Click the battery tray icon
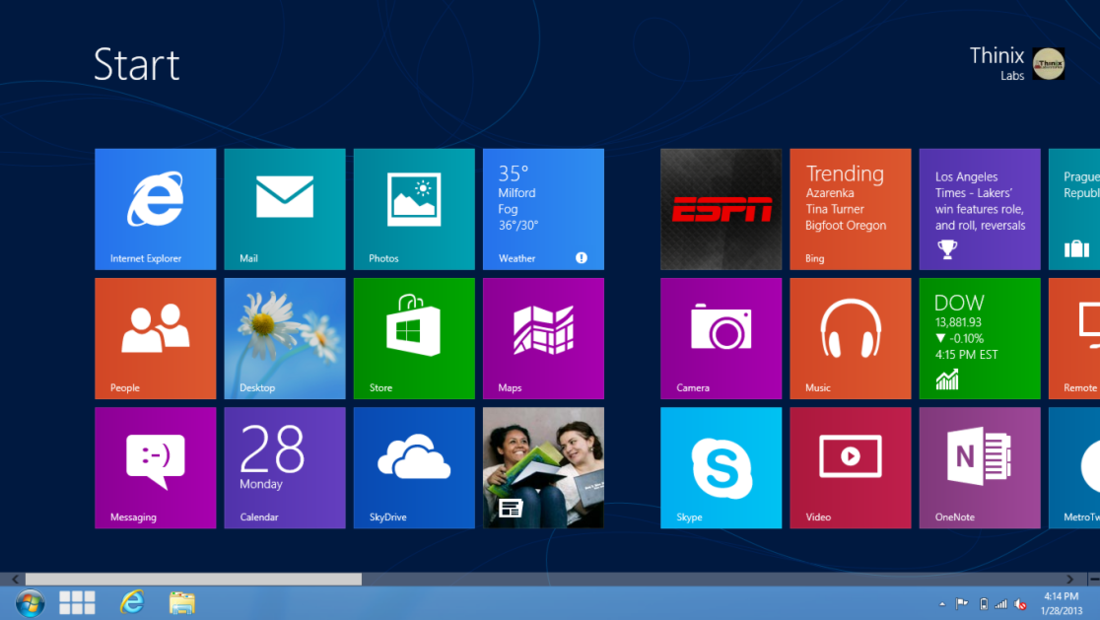This screenshot has width=1100, height=620. [x=984, y=604]
